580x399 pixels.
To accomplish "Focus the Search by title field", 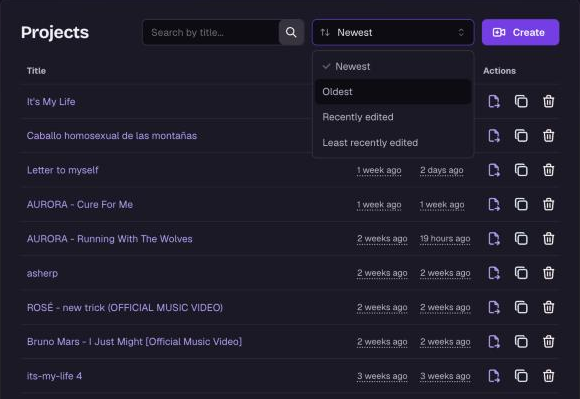I will click(x=211, y=33).
